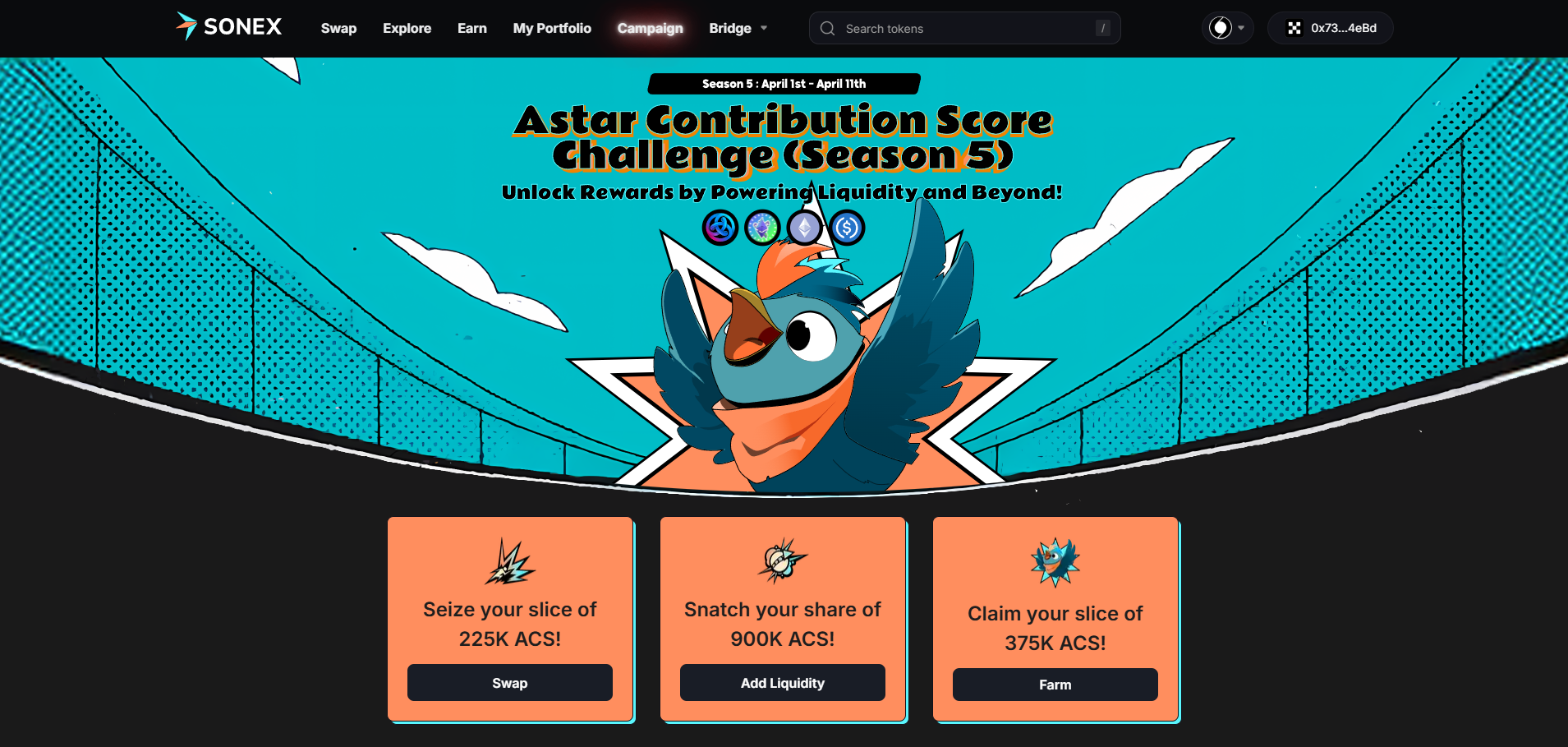
Task: Click the Astar token icon under the banner
Action: [720, 228]
